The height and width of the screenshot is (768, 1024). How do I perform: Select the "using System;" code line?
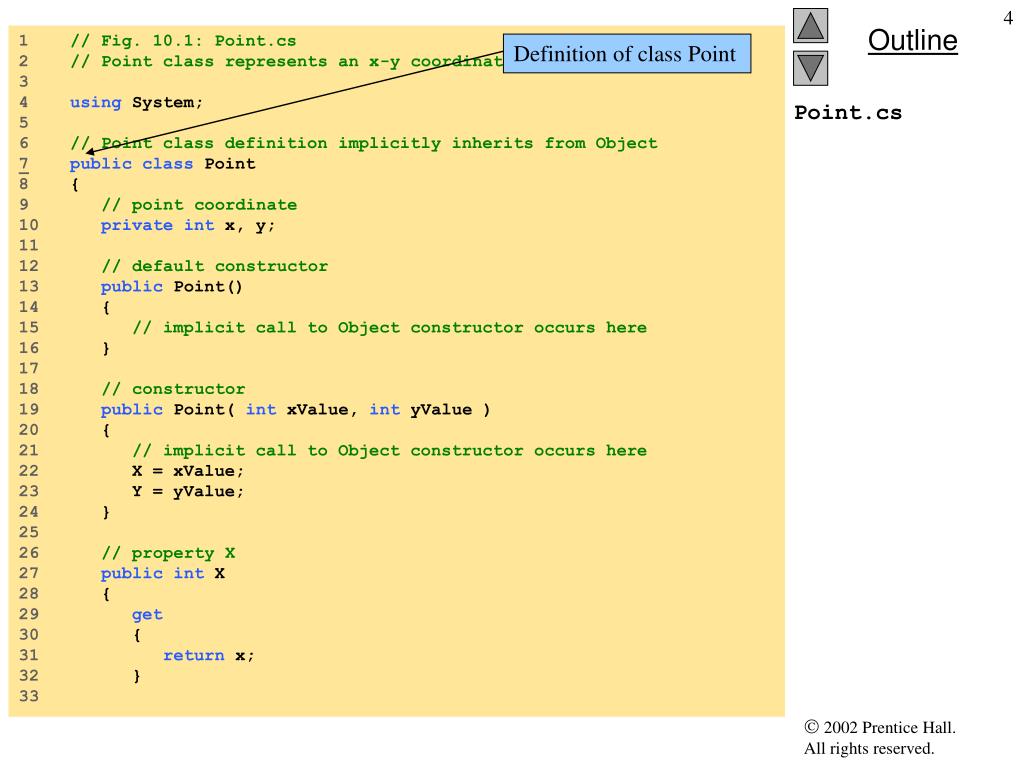pyautogui.click(x=136, y=103)
